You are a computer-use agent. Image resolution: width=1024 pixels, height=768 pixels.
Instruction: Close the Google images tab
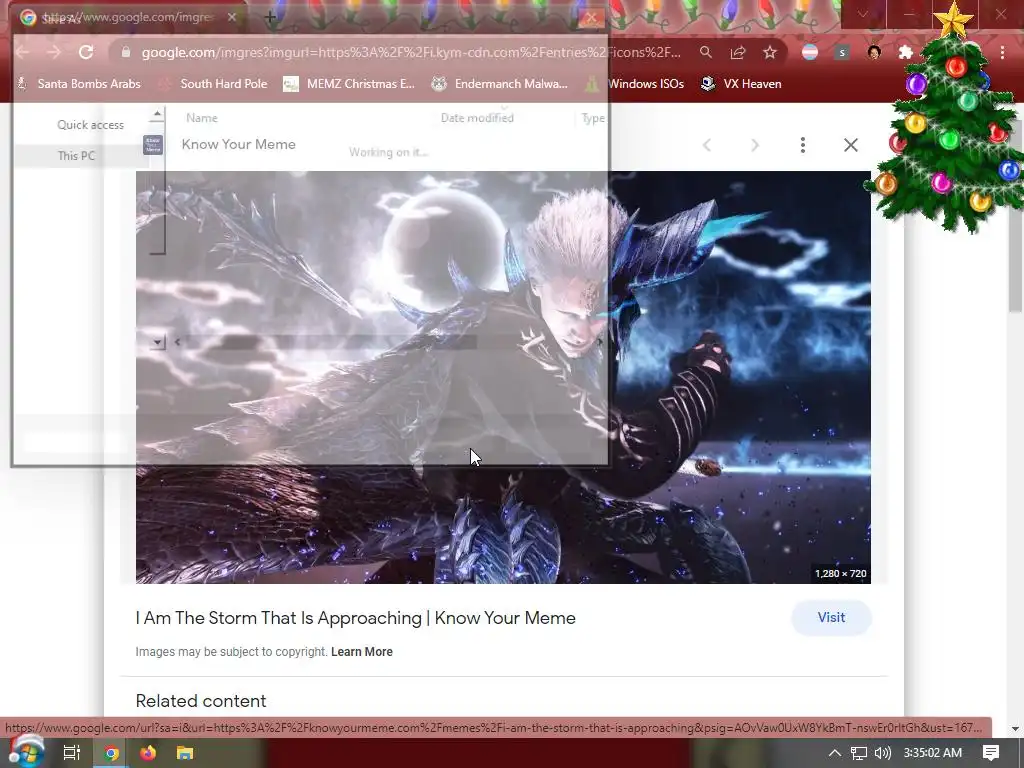click(x=232, y=17)
